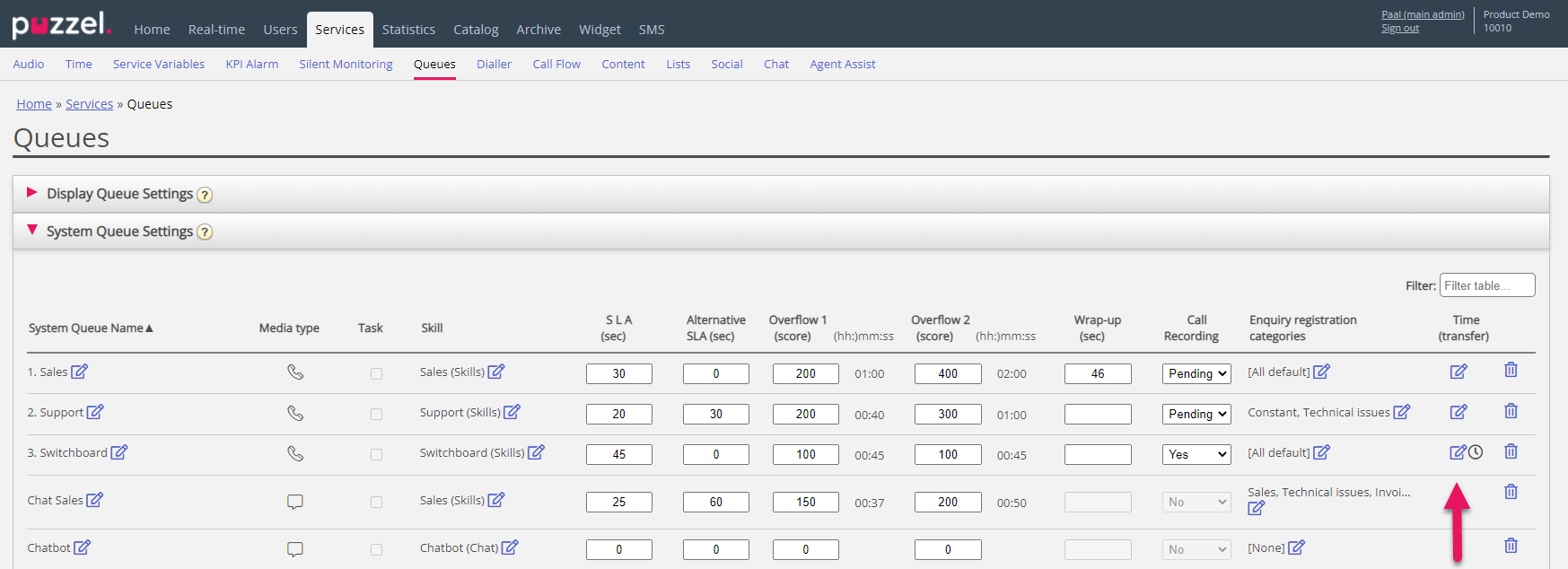Open Switchboard Call Recording dropdown showing Yes
Screen dimensions: 1568x569
pyautogui.click(x=1196, y=454)
